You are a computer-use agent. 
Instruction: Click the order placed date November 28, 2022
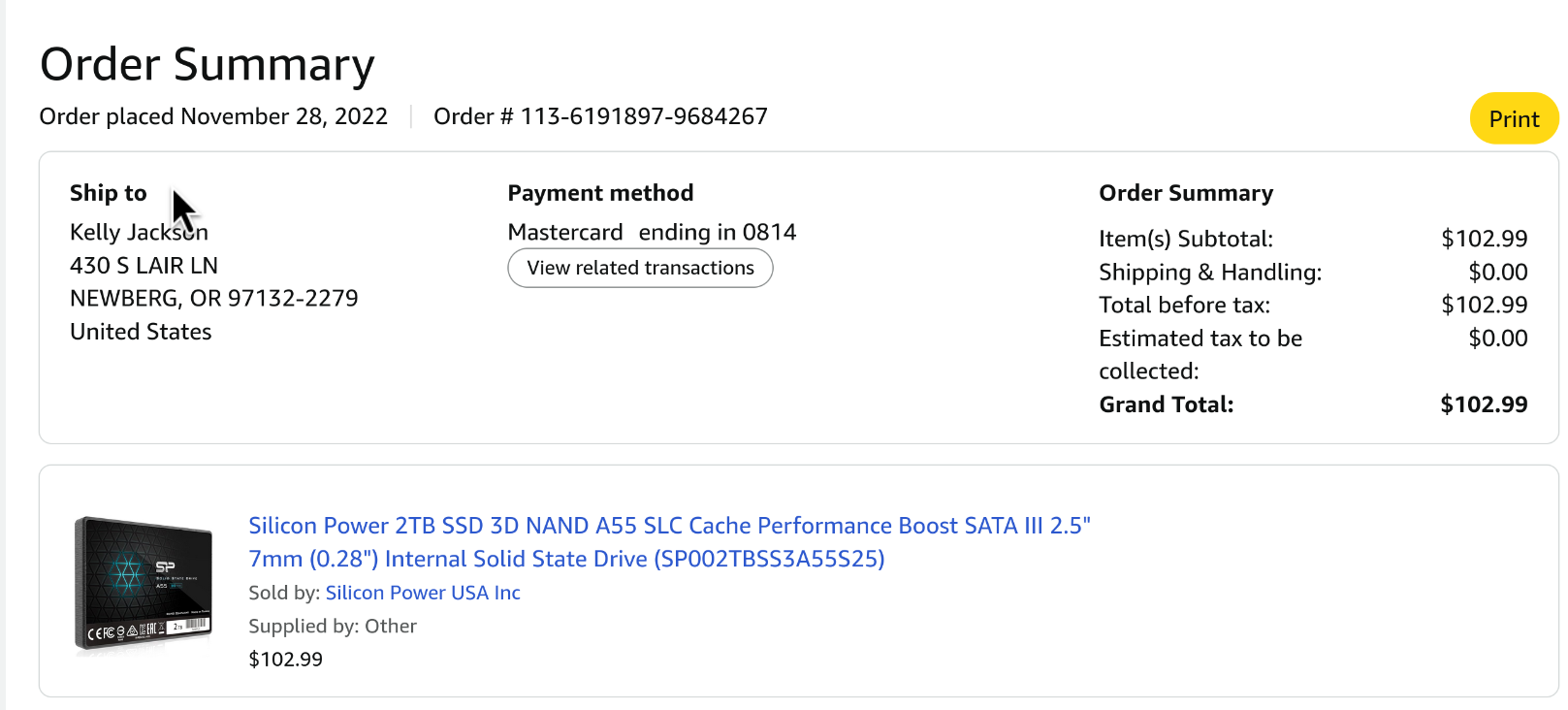tap(283, 116)
